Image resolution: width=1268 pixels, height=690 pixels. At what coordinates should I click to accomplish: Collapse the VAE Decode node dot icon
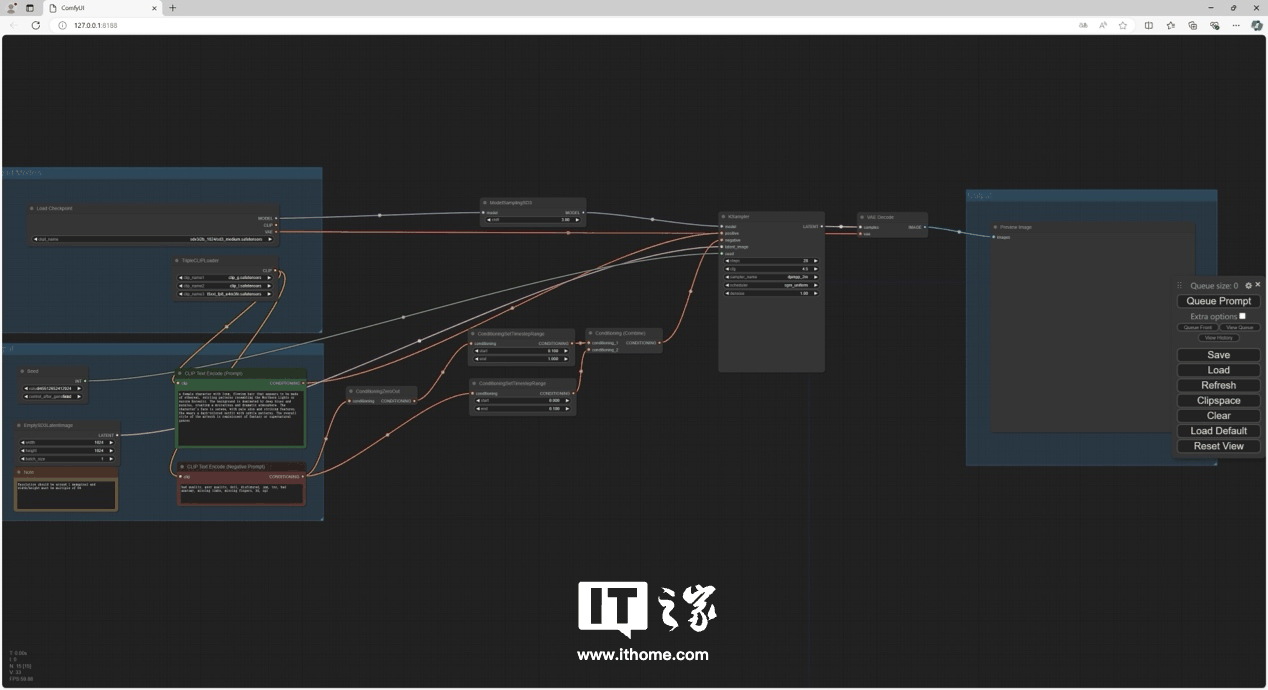click(864, 217)
